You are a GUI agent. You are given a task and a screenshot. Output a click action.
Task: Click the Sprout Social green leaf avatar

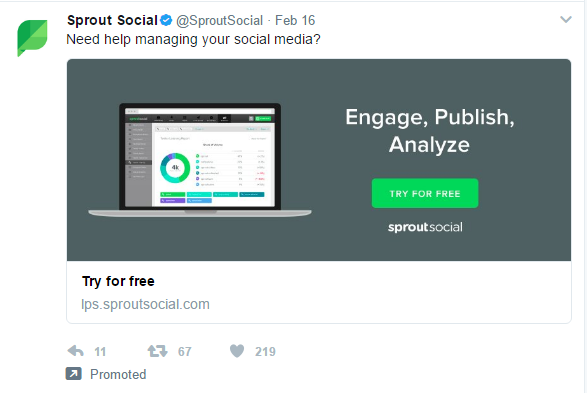pos(32,38)
